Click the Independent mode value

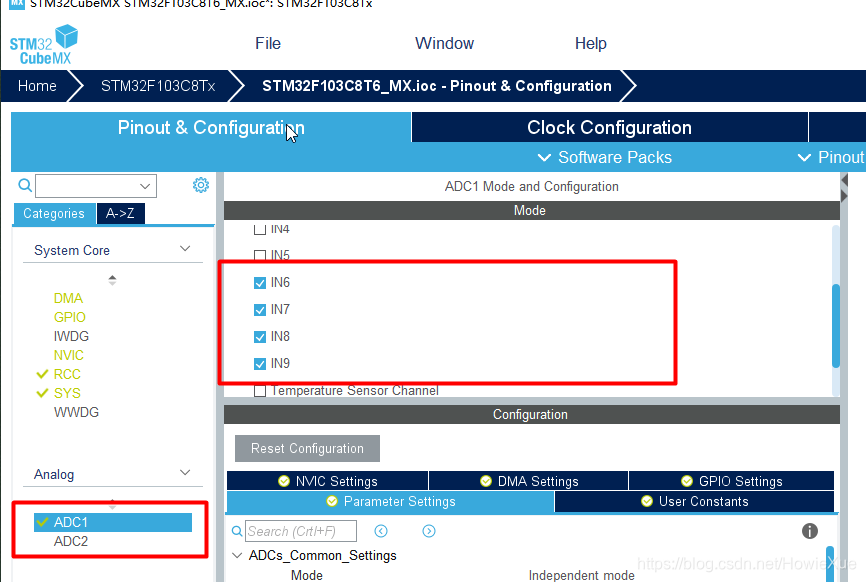point(582,575)
